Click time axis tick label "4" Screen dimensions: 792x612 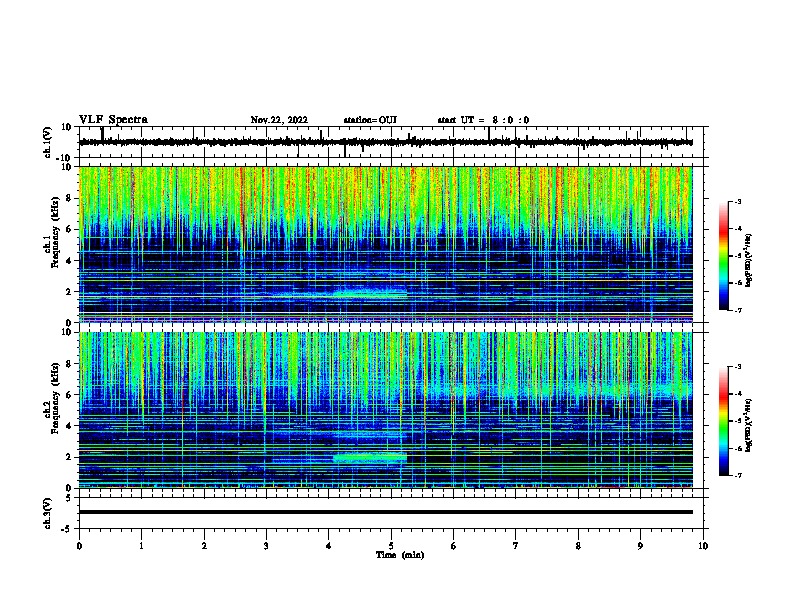(329, 546)
